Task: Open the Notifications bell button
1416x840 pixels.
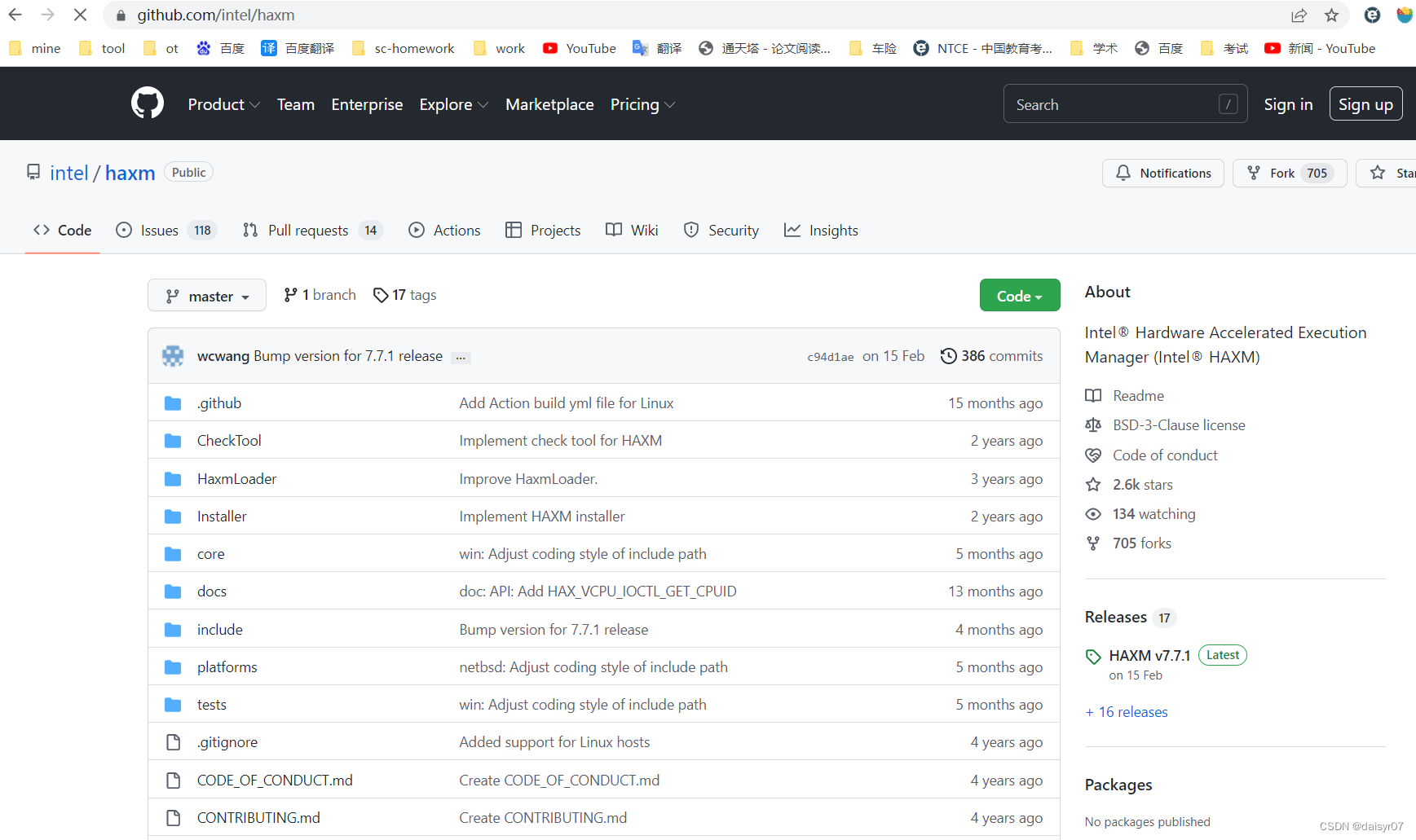Action: pos(1162,173)
